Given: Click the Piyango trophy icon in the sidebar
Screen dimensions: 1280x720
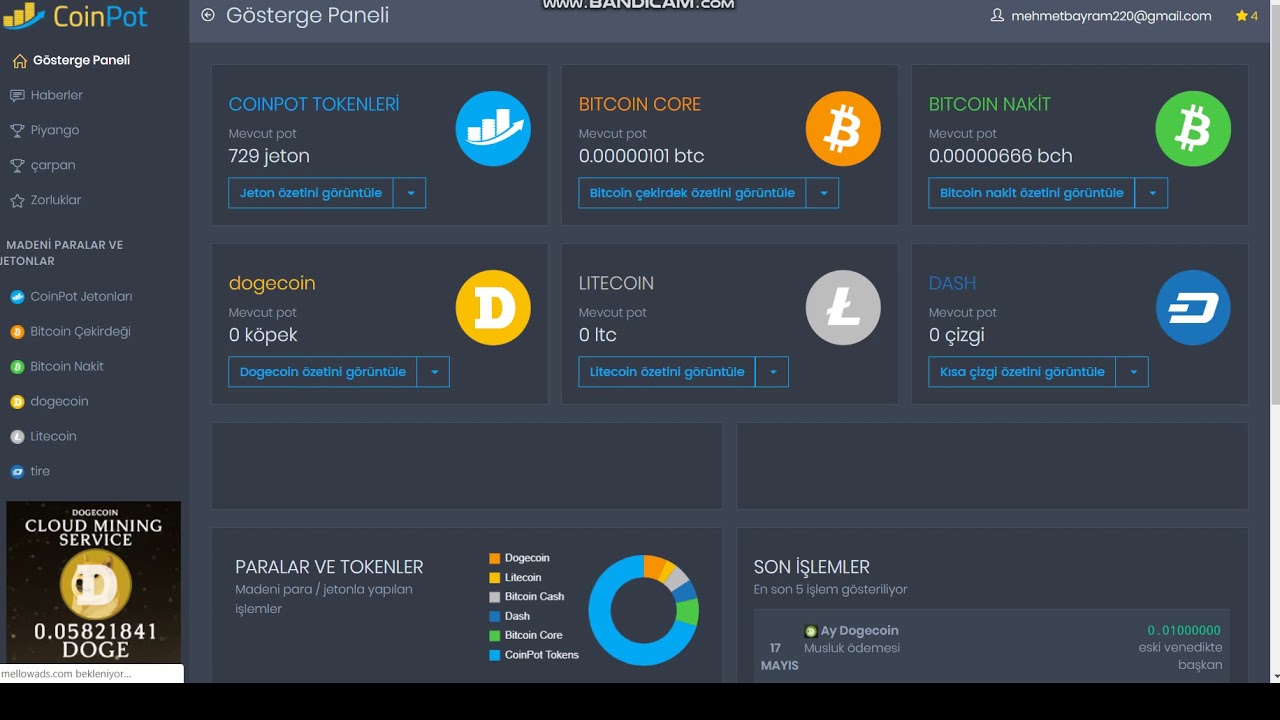Looking at the screenshot, I should (x=17, y=131).
